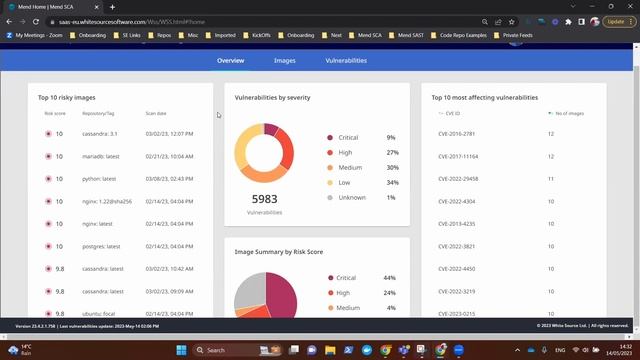
Task: Open the Imported bookmark folder
Action: click(221, 36)
